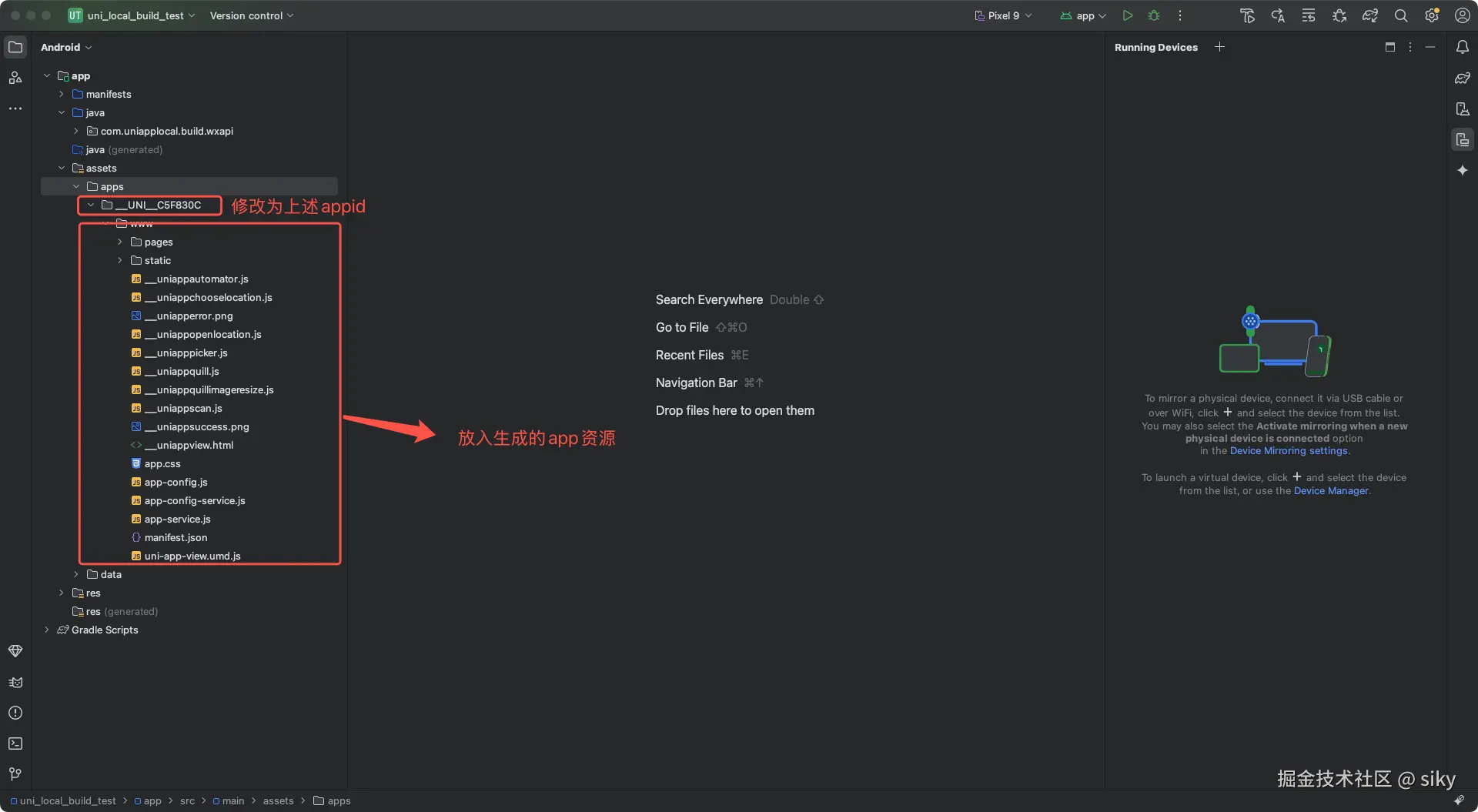The width and height of the screenshot is (1478, 812).
Task: Open Logcat cat icon in the left sidebar
Action: (15, 682)
